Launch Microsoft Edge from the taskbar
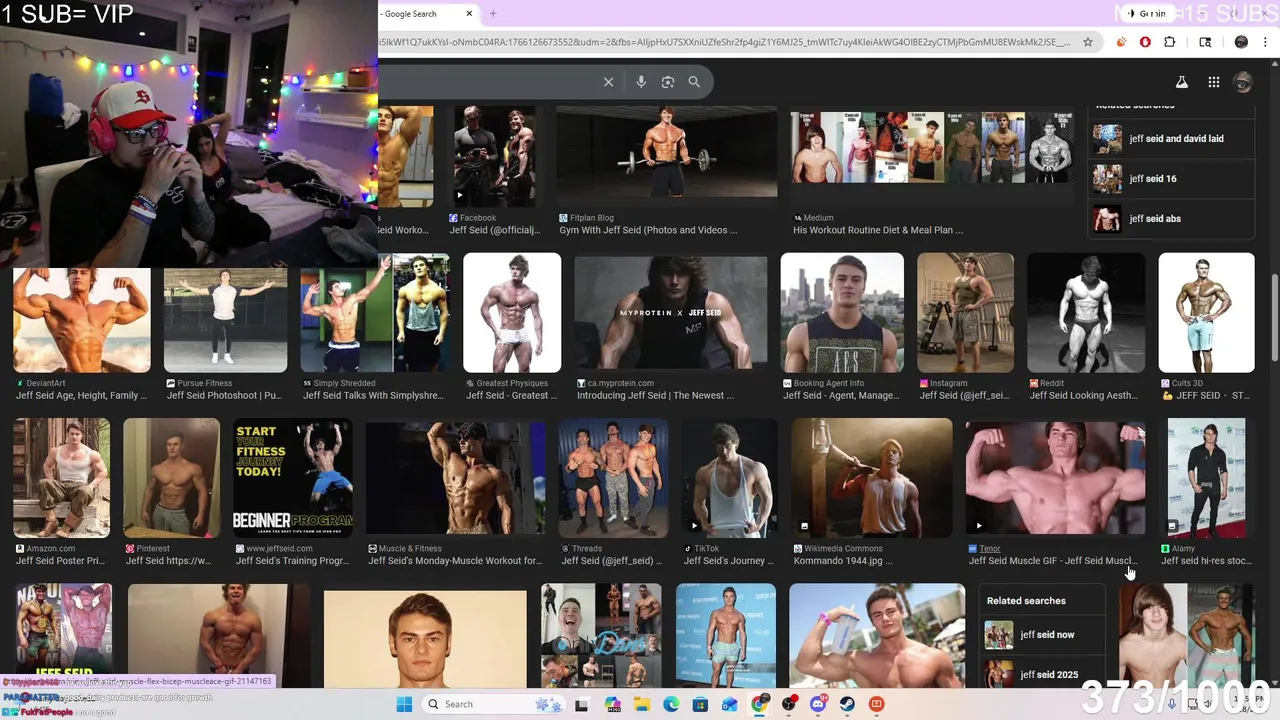Viewport: 1280px width, 720px height. 671,704
